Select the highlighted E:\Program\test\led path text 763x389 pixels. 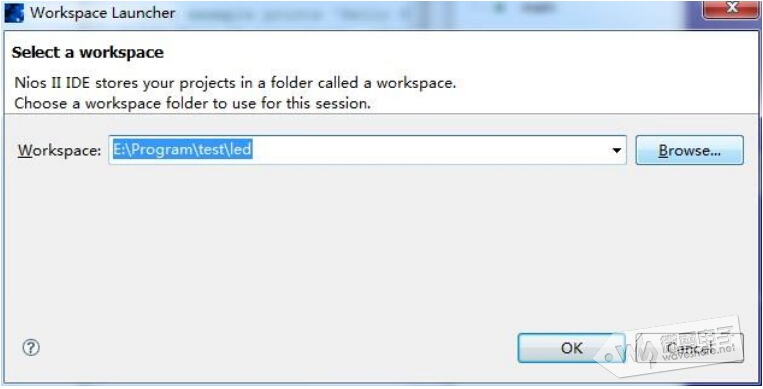pos(182,149)
